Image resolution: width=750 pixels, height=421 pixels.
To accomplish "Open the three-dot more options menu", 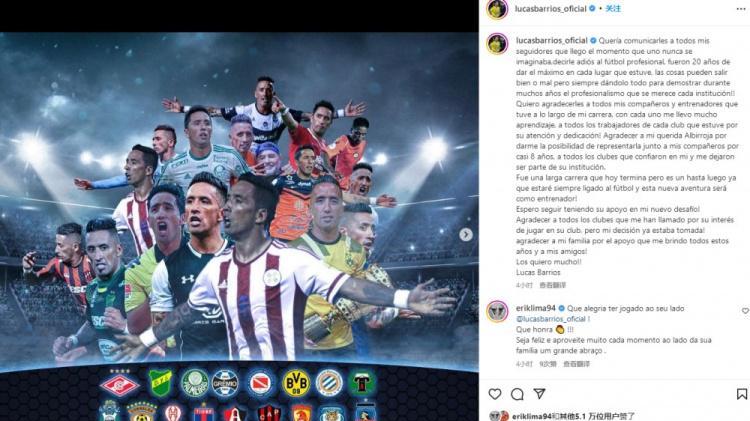I will pyautogui.click(x=741, y=9).
